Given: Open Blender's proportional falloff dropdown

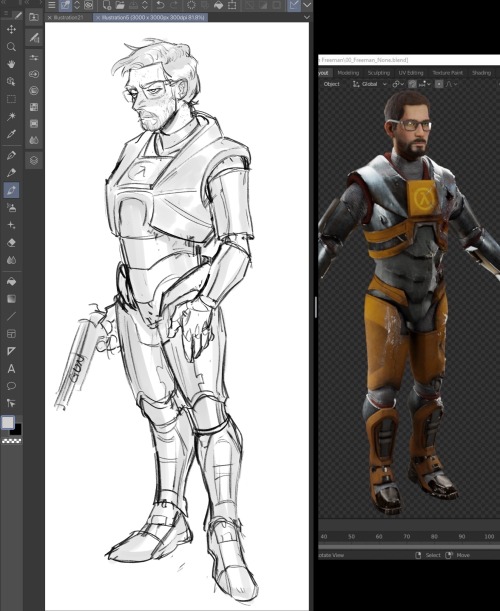Looking at the screenshot, I should point(451,84).
